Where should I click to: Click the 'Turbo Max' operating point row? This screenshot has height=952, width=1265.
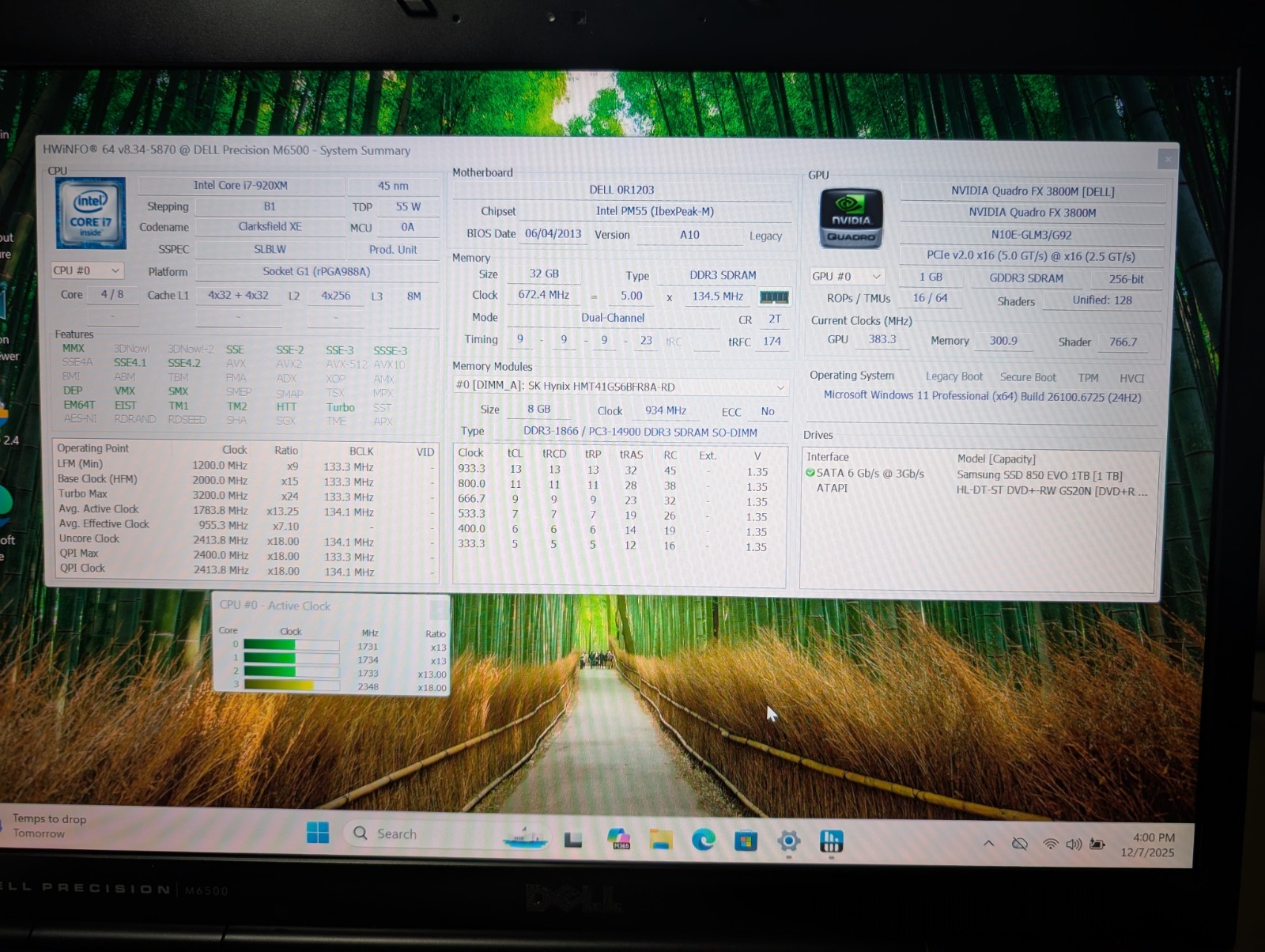tap(245, 495)
